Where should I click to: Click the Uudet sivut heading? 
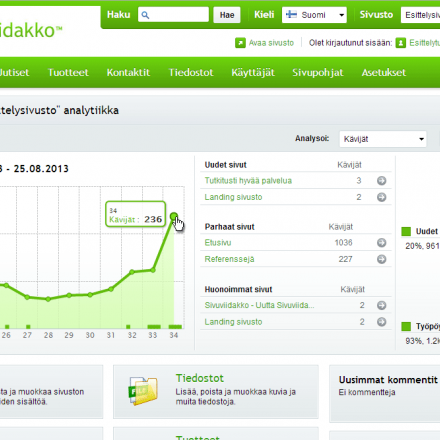pyautogui.click(x=225, y=165)
